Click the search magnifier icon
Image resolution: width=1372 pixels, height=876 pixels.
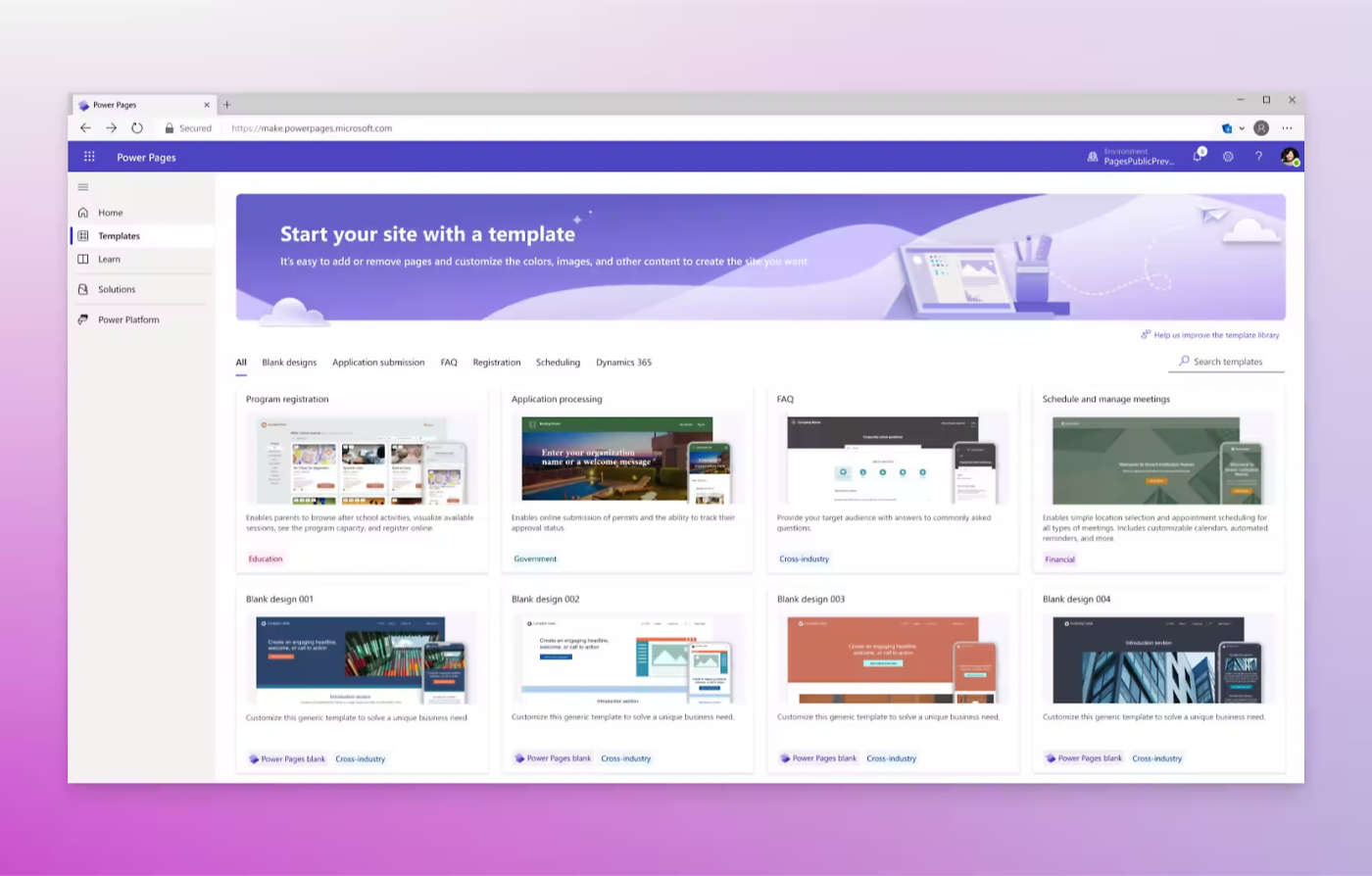pos(1185,362)
